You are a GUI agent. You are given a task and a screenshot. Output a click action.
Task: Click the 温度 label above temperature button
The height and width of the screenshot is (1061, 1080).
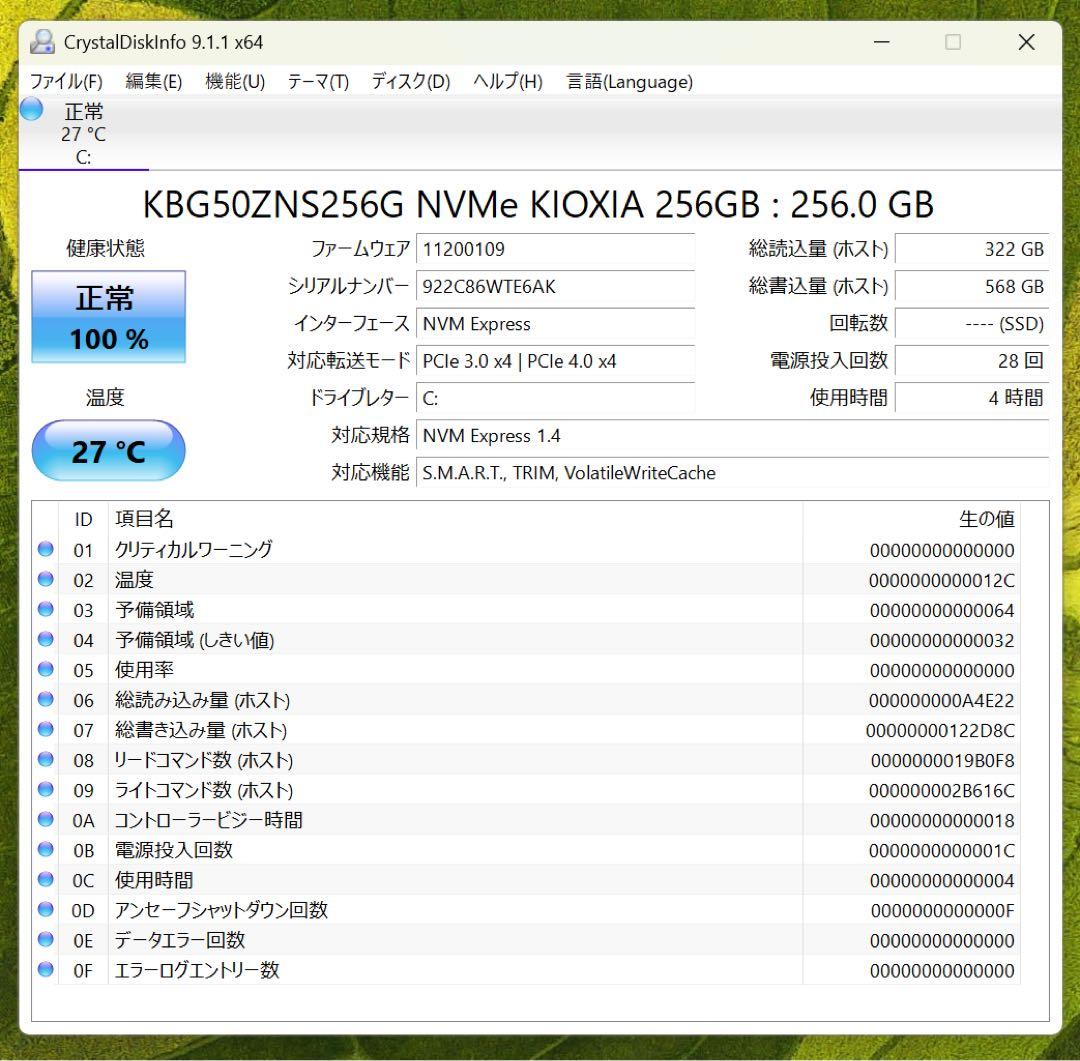[105, 398]
